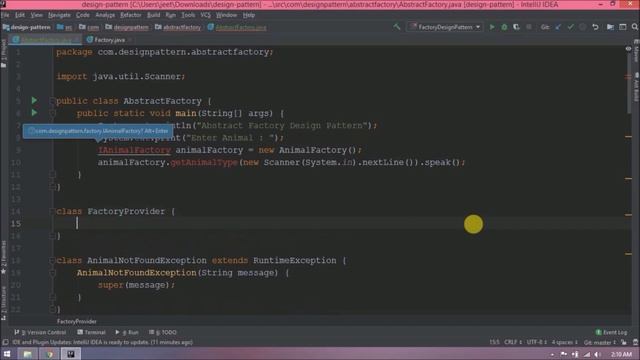The height and width of the screenshot is (360, 640).
Task: Open Project Structure from the toolbar icon
Action: click(610, 27)
